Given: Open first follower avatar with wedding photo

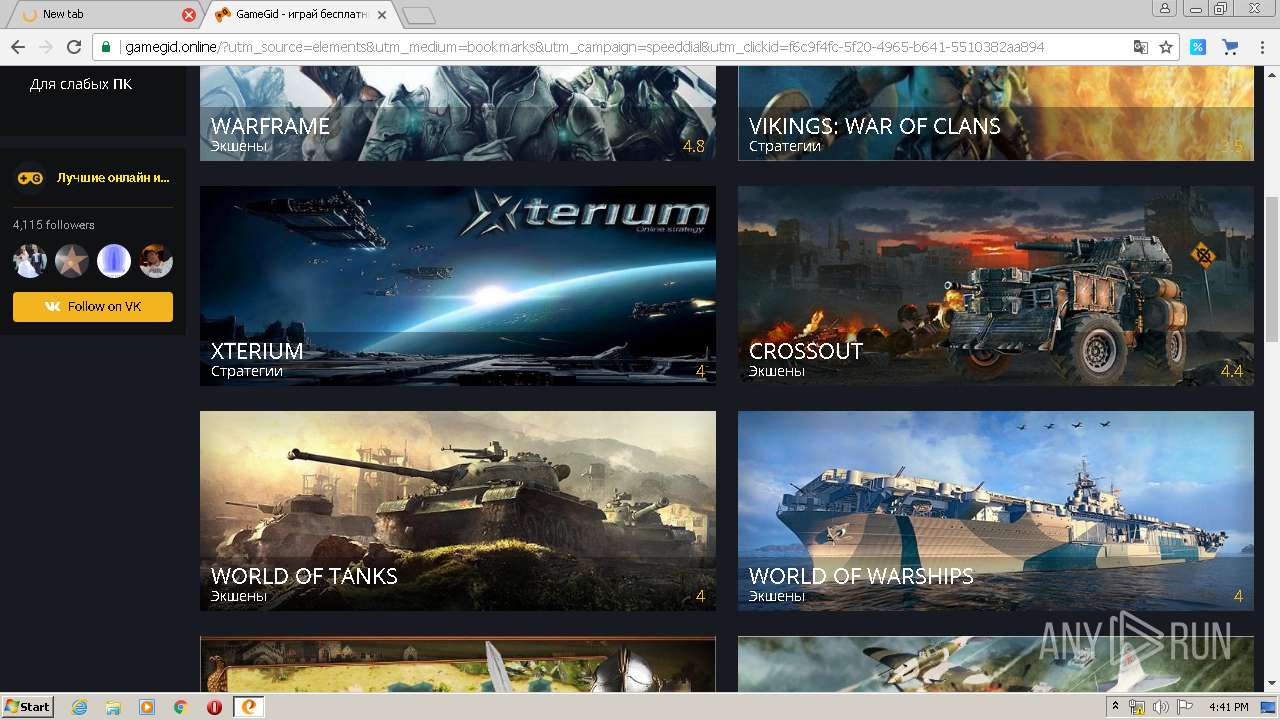Looking at the screenshot, I should [29, 261].
